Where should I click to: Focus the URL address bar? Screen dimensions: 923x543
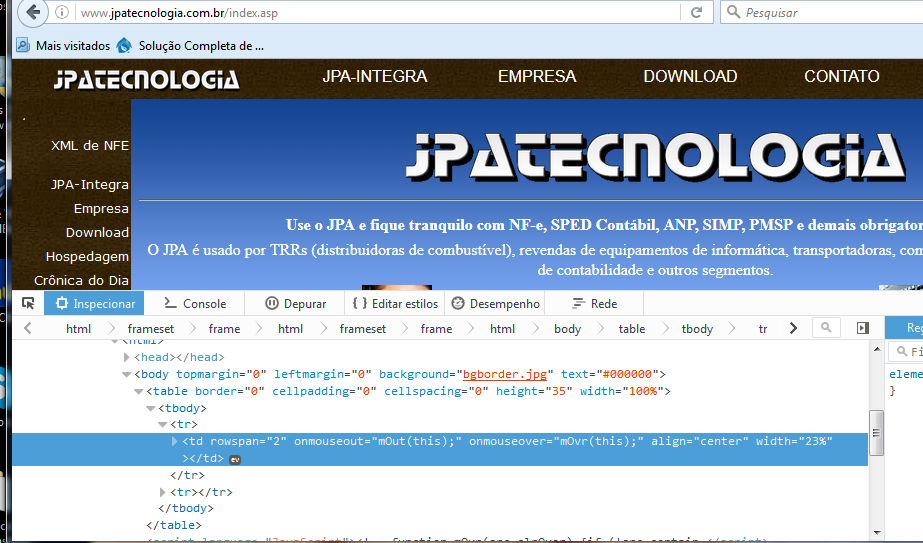377,12
